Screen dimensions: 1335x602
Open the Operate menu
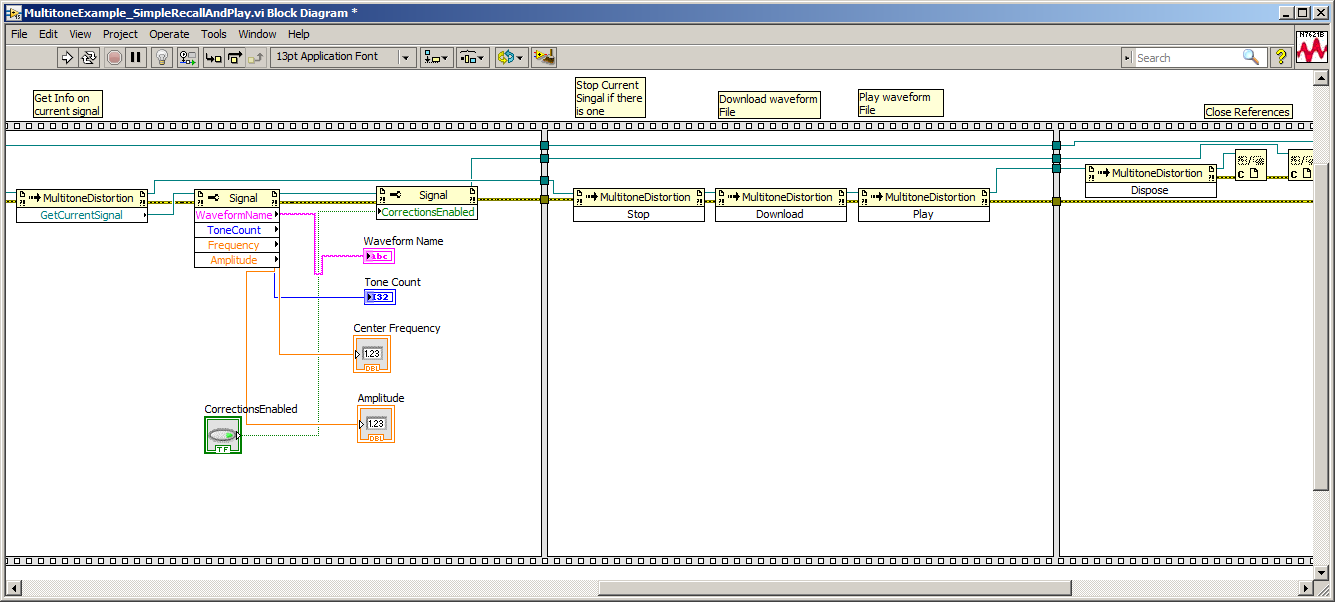pyautogui.click(x=170, y=34)
